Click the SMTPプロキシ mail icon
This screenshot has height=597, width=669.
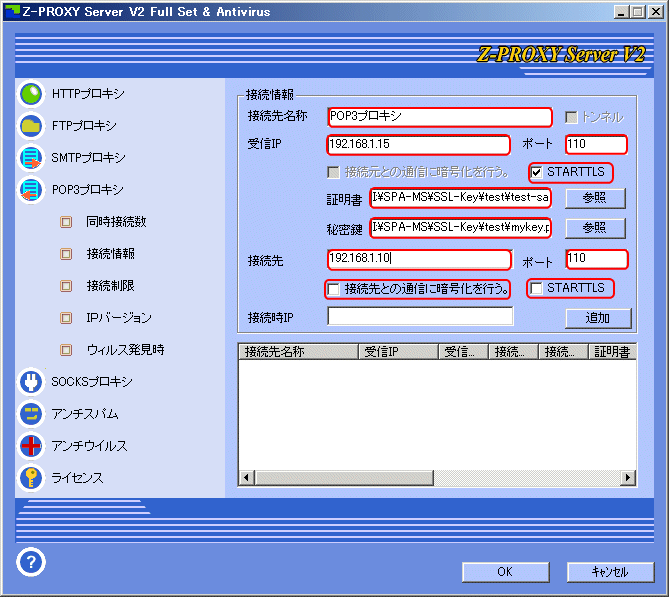pos(31,158)
